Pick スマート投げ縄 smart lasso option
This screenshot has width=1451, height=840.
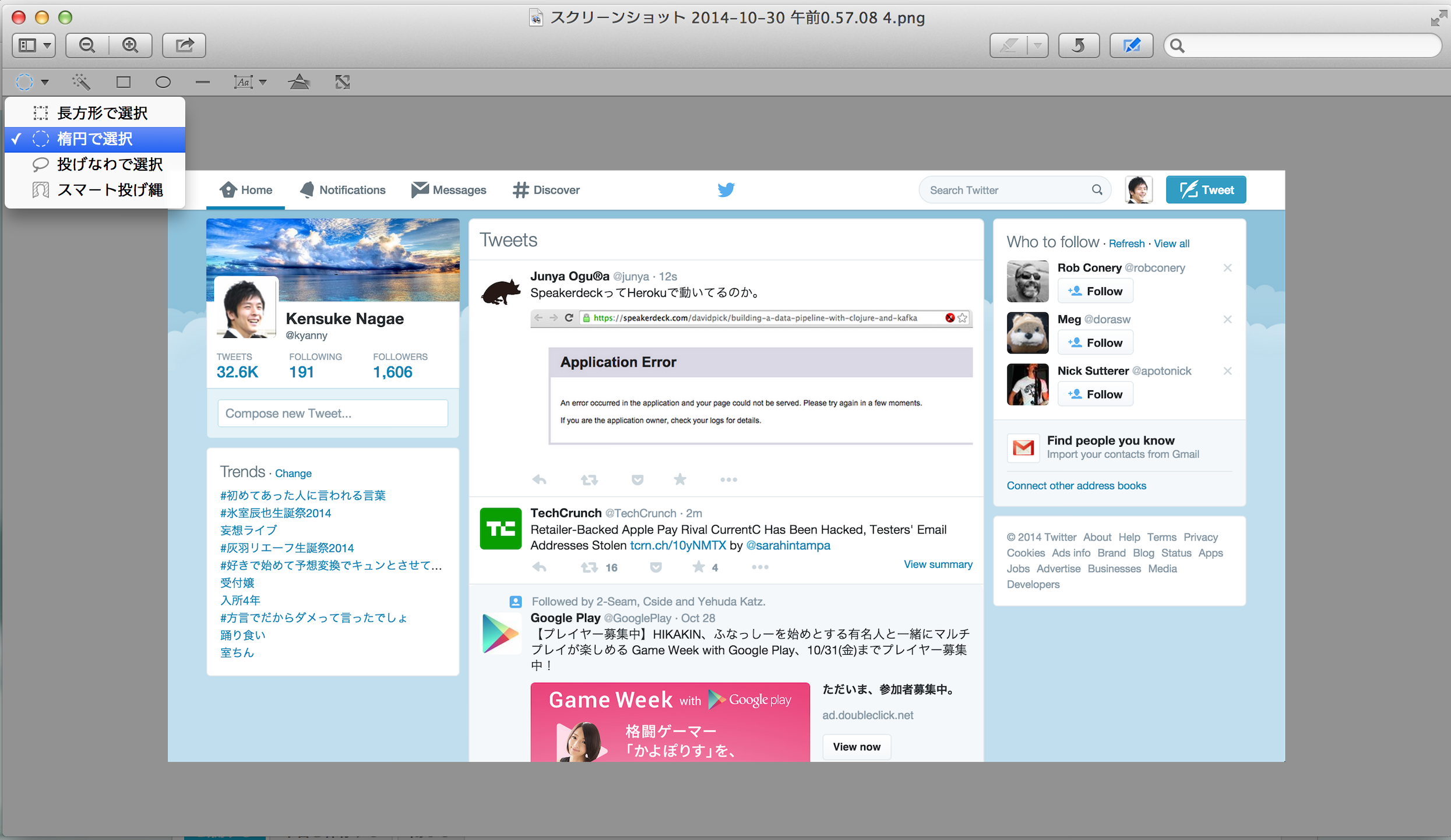click(110, 190)
